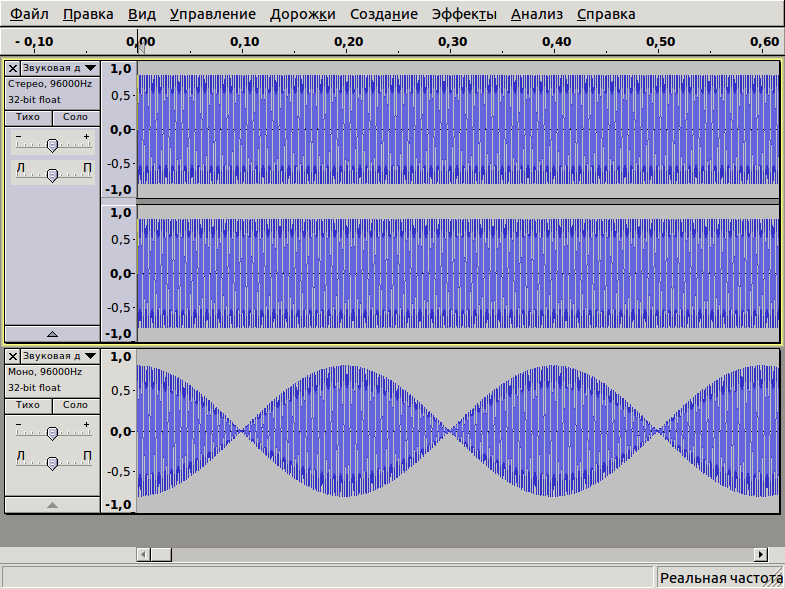Open the Файл menu
The height and width of the screenshot is (589, 785).
point(29,14)
